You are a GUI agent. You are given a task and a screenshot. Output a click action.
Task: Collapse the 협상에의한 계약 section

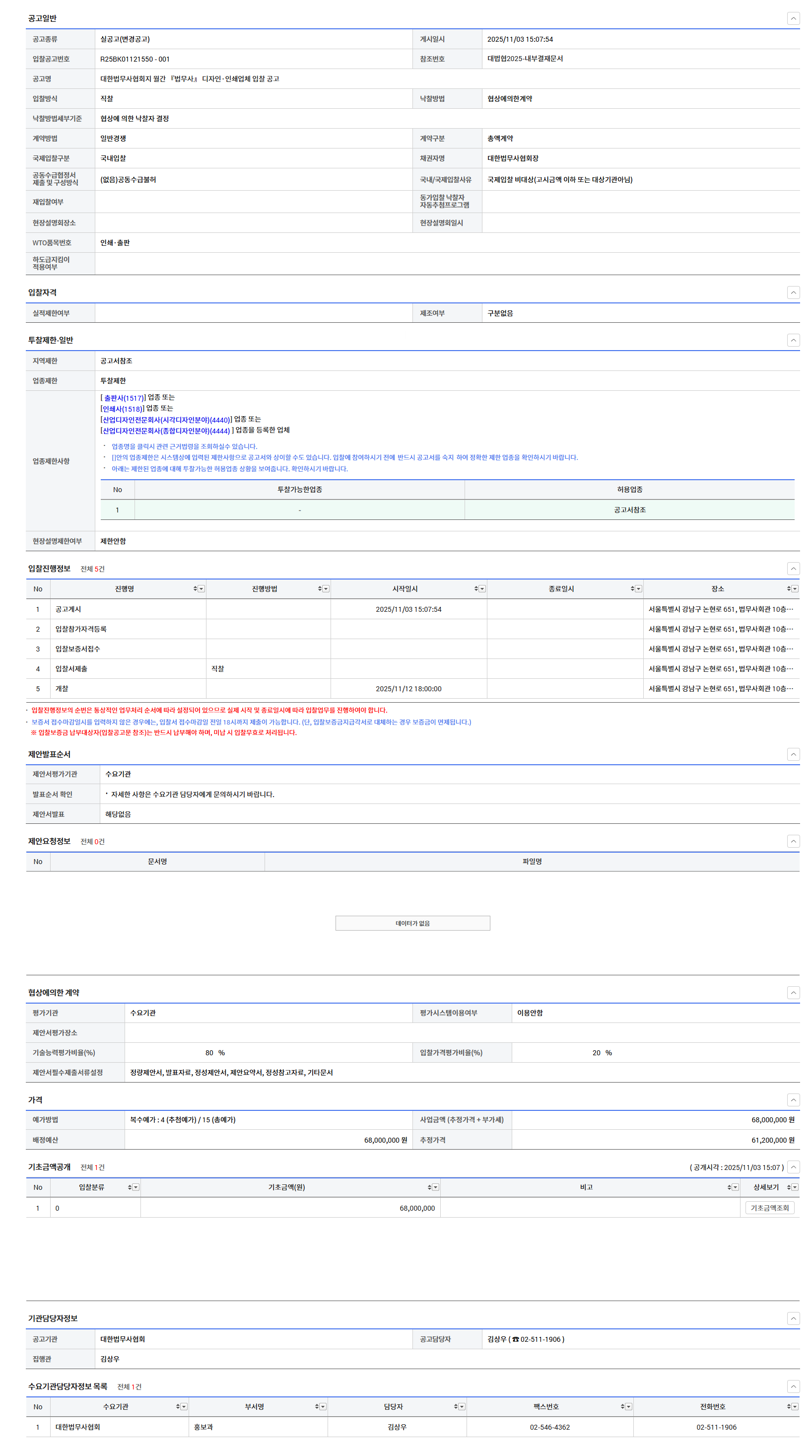pyautogui.click(x=793, y=993)
